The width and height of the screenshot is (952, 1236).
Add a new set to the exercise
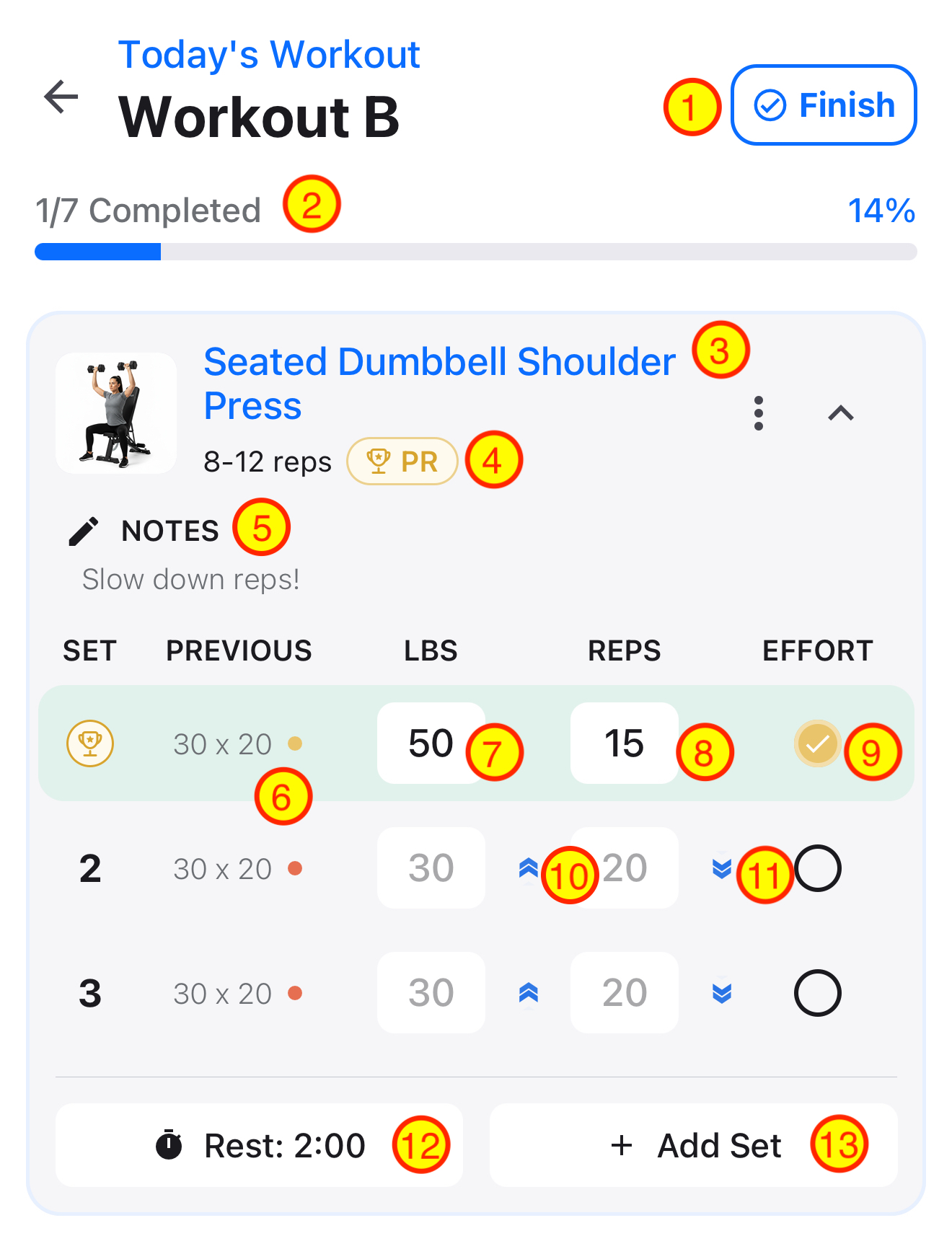[x=694, y=1145]
